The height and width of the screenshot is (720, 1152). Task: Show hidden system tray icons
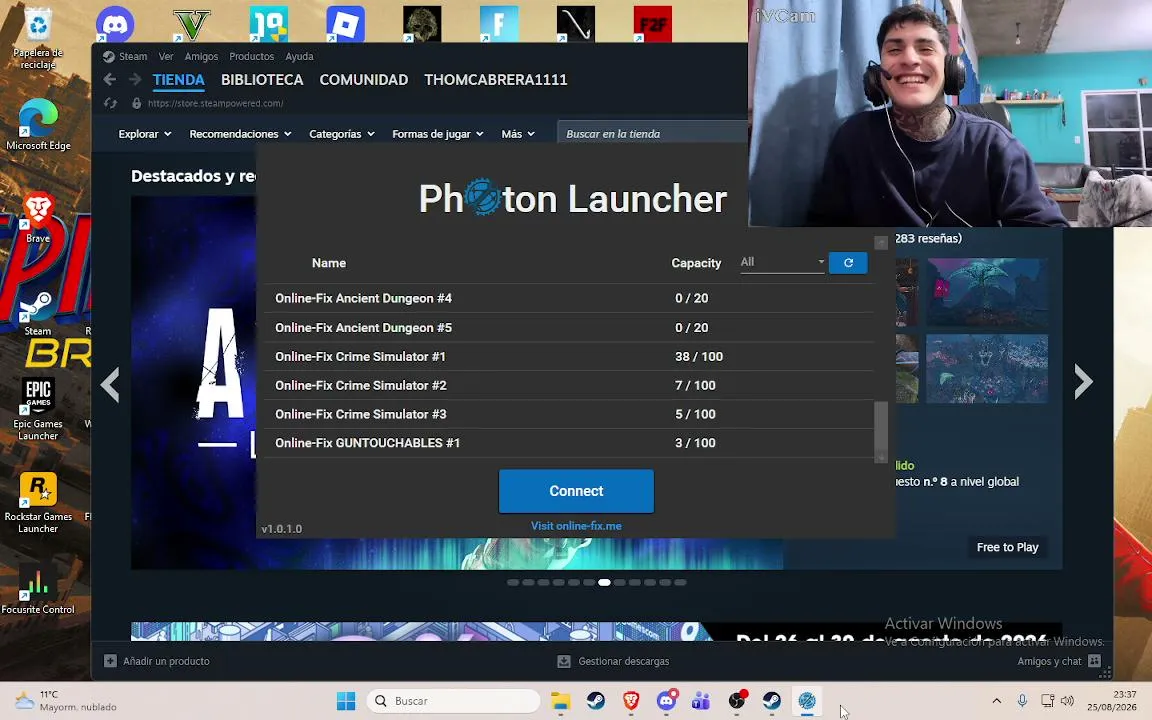996,701
